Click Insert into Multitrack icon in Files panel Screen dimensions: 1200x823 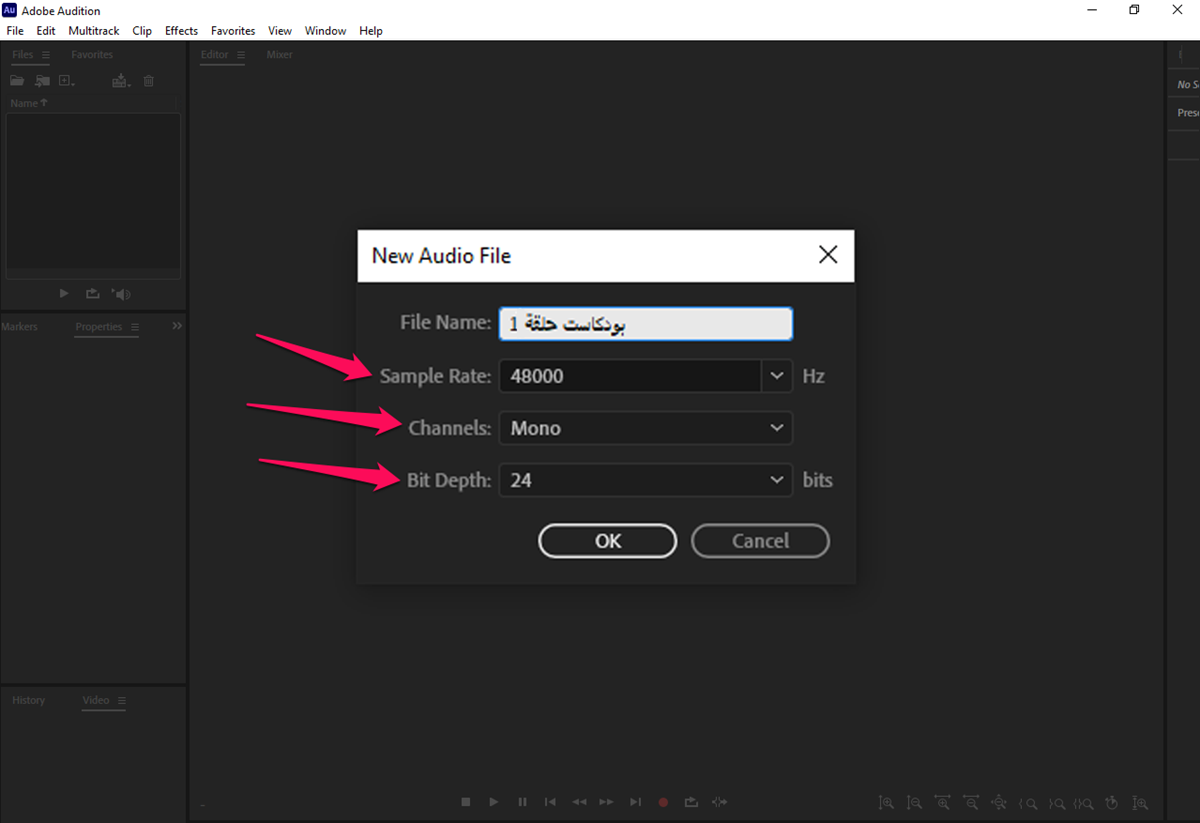pyautogui.click(x=121, y=81)
